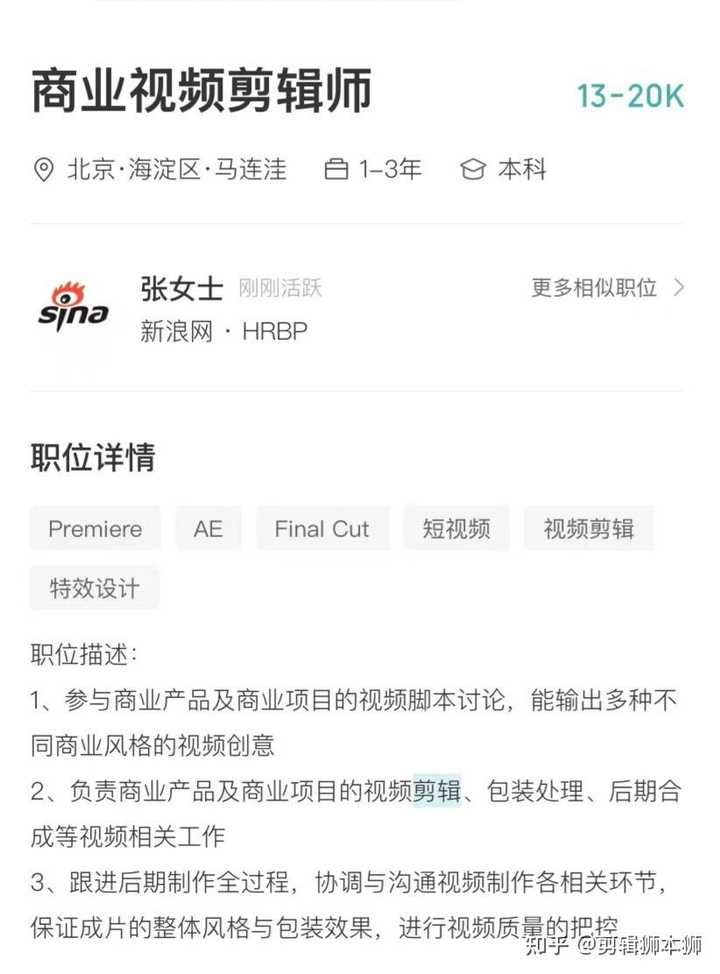Viewport: 720px width, 974px height.
Task: Select the 视频剪辑 tag
Action: click(589, 529)
